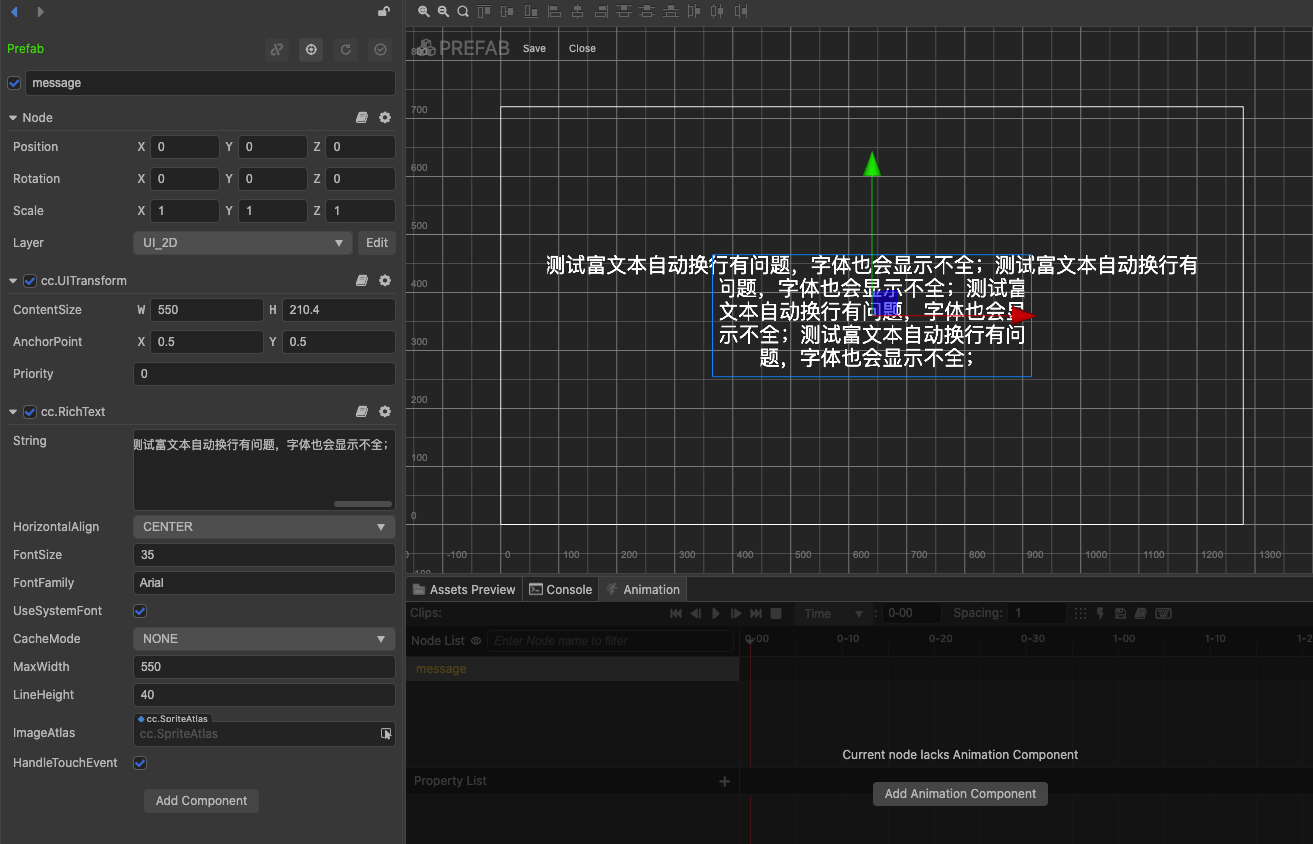Click the unlink prefab icon
The image size is (1313, 844).
(277, 49)
